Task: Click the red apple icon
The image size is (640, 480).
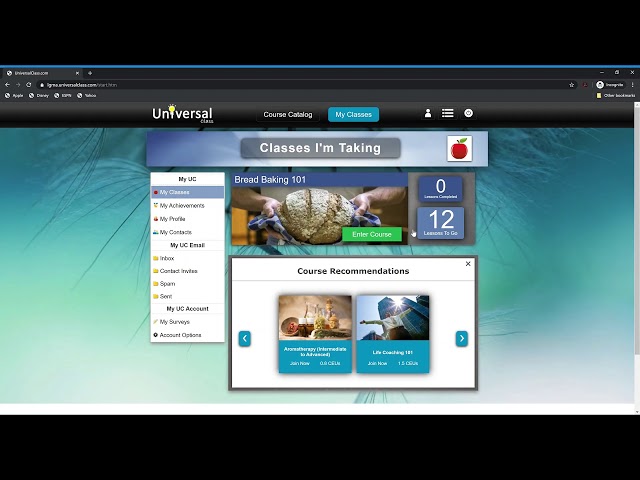Action: (459, 149)
